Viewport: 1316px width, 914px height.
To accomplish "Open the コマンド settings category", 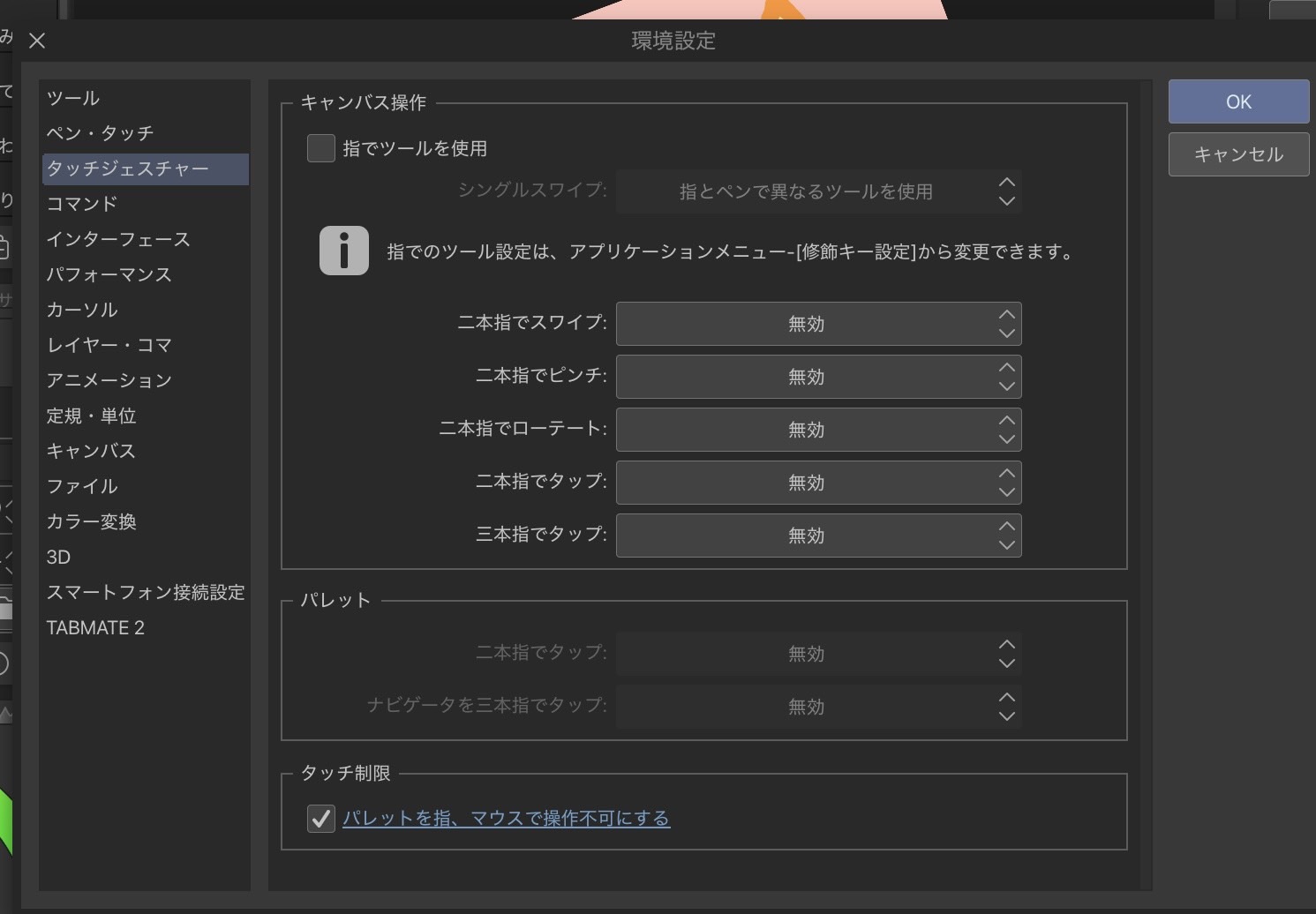I will [x=82, y=204].
